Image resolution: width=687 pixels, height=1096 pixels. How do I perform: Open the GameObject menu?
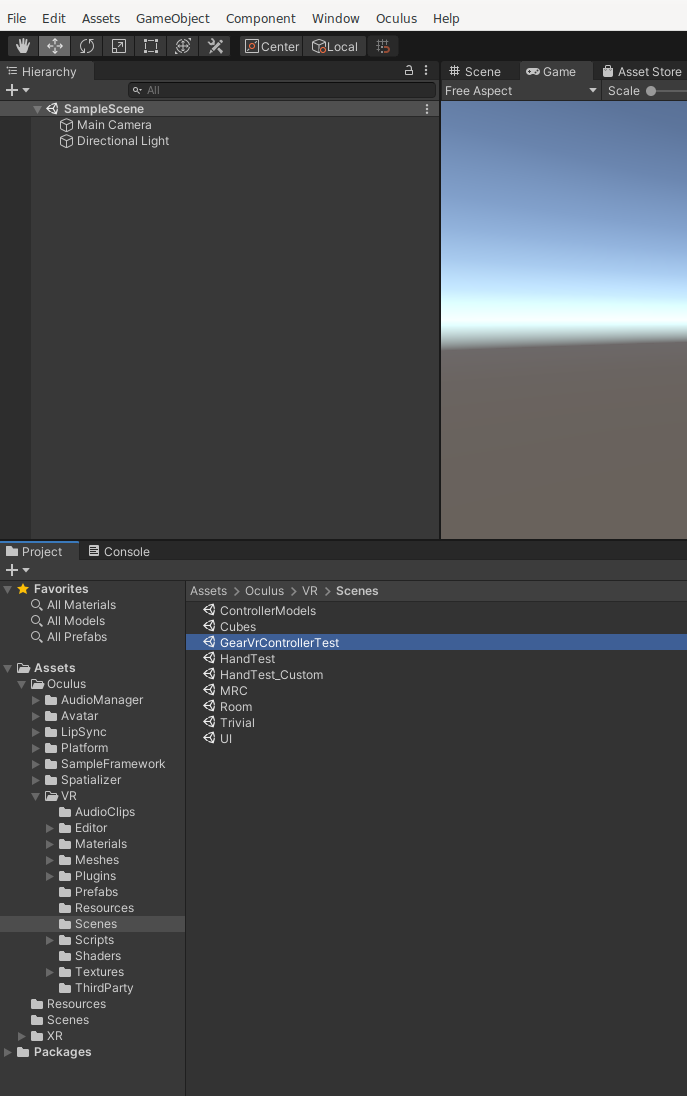click(x=173, y=18)
